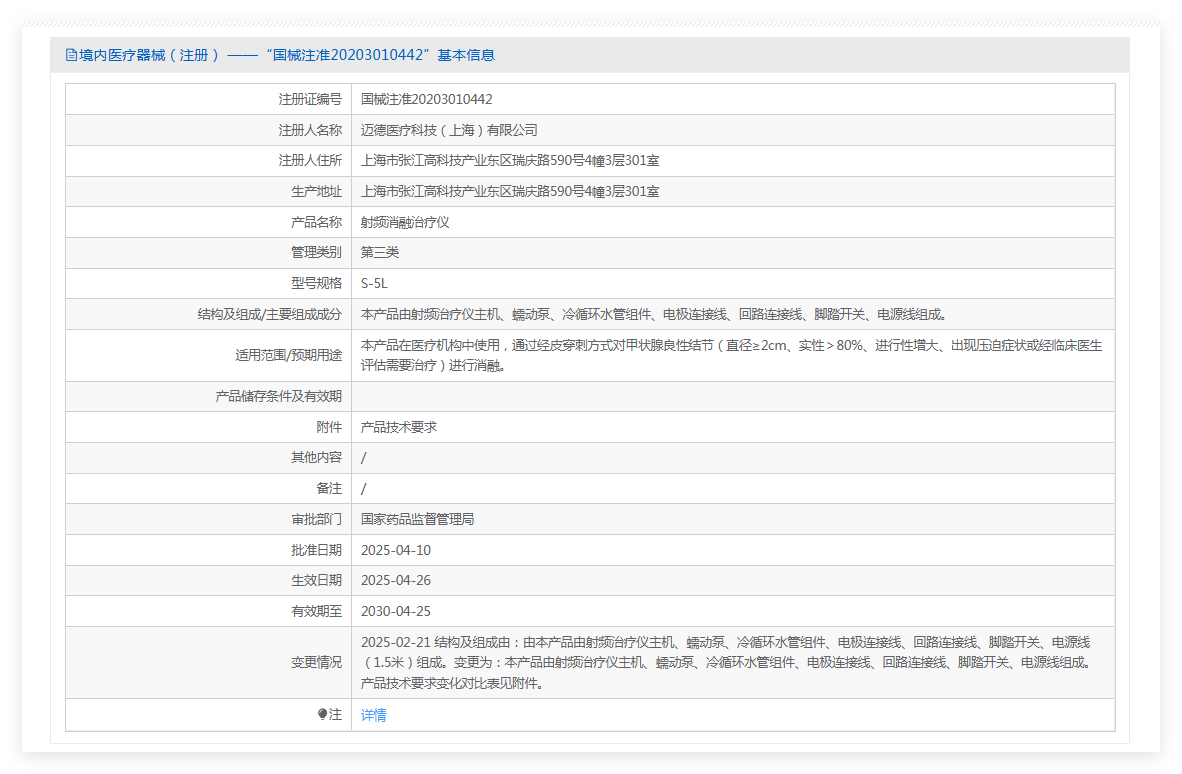Viewport: 1182px width, 774px height.
Task: Click the document icon before 境内医疗器械 header
Action: pyautogui.click(x=71, y=55)
